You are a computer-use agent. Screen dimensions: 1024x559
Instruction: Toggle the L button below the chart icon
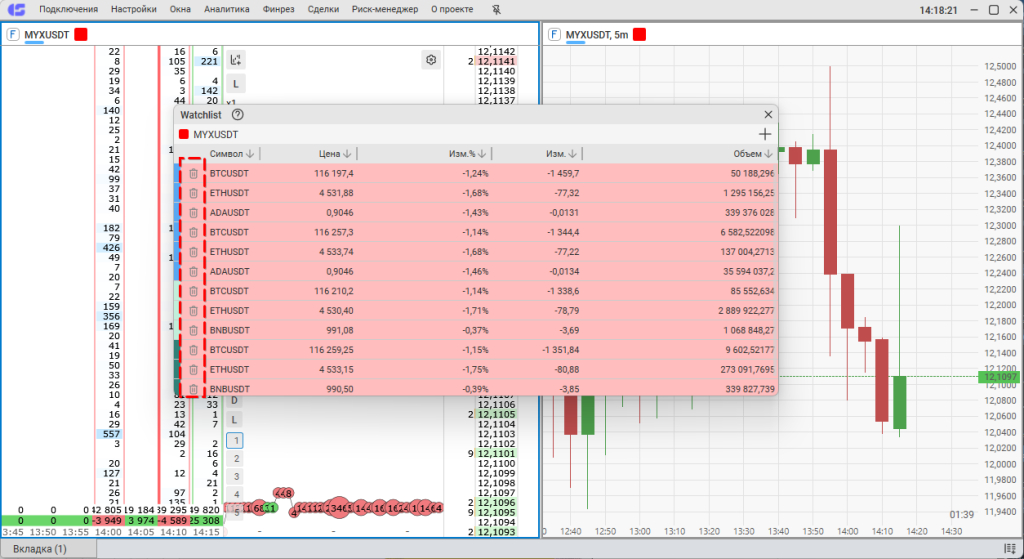[x=235, y=84]
